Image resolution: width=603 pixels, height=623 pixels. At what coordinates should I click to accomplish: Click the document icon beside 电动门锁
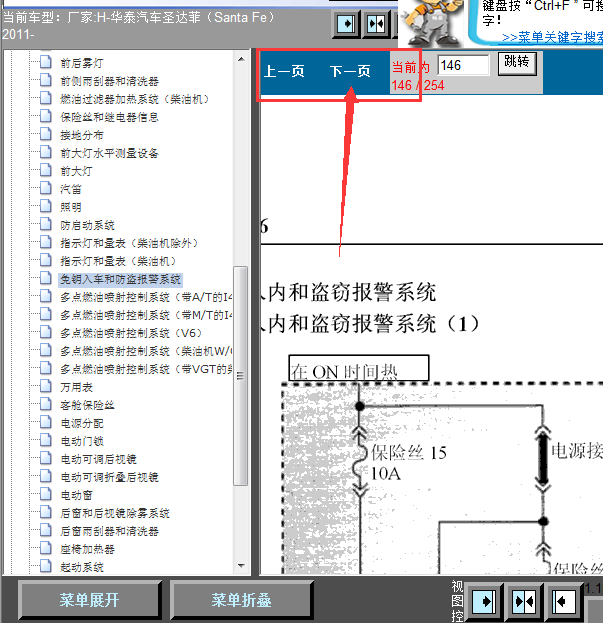[x=46, y=440]
